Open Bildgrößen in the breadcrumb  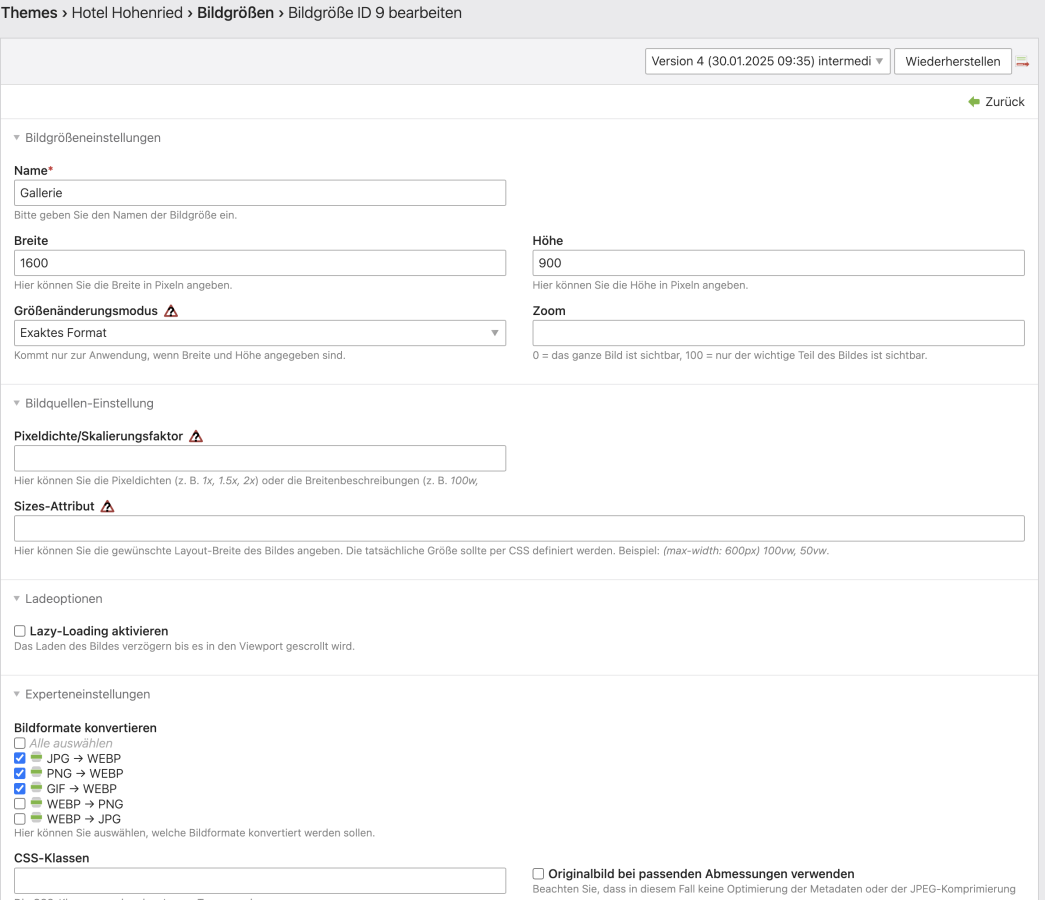click(x=235, y=15)
